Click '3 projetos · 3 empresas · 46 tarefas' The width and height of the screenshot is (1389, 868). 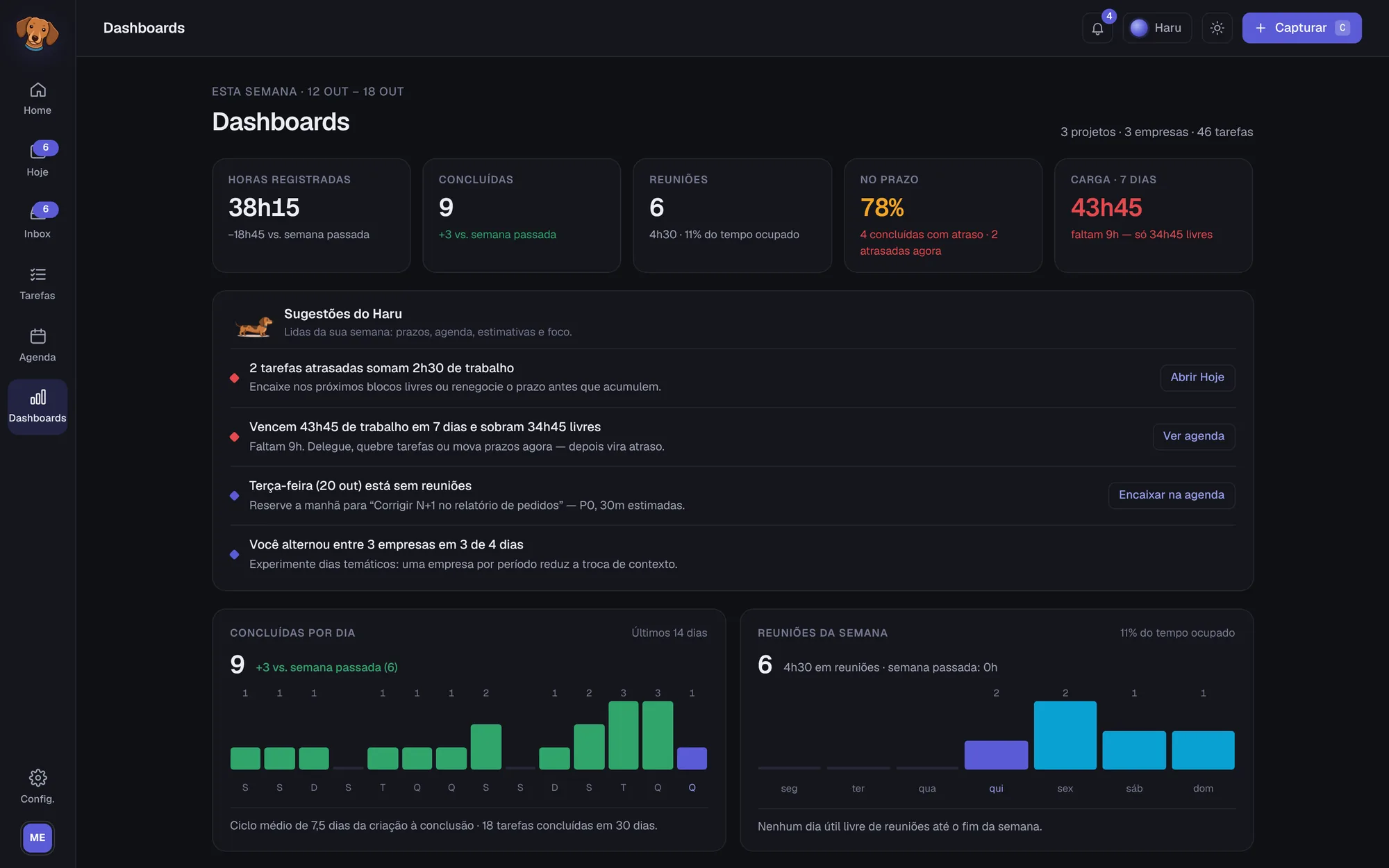1156,132
